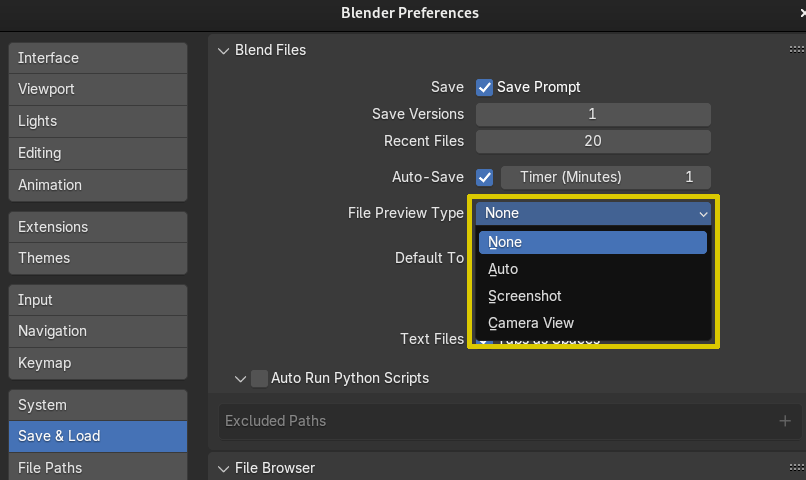Choose Camera View in preview type list

click(593, 323)
